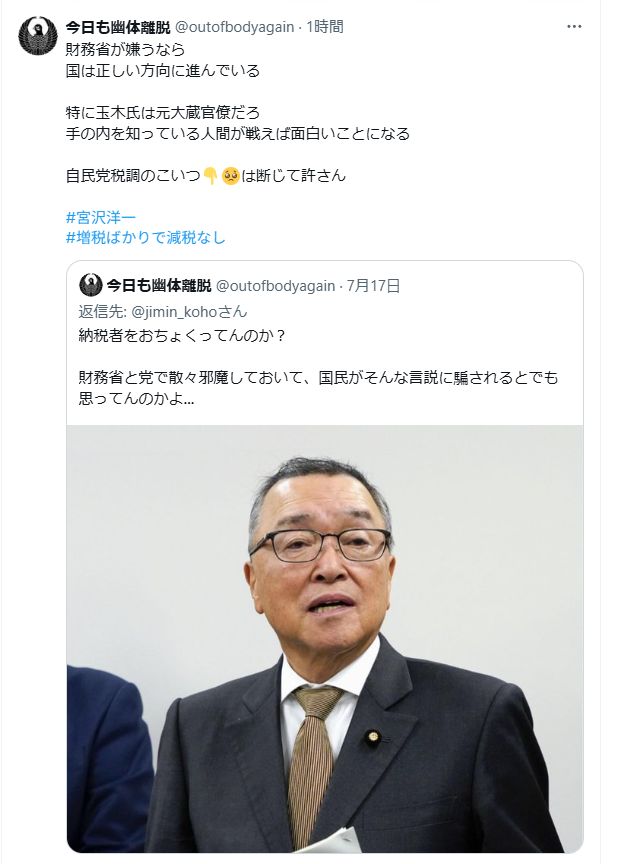631x864 pixels.
Task: Click the pointing-down hand emoji
Action: coord(211,176)
